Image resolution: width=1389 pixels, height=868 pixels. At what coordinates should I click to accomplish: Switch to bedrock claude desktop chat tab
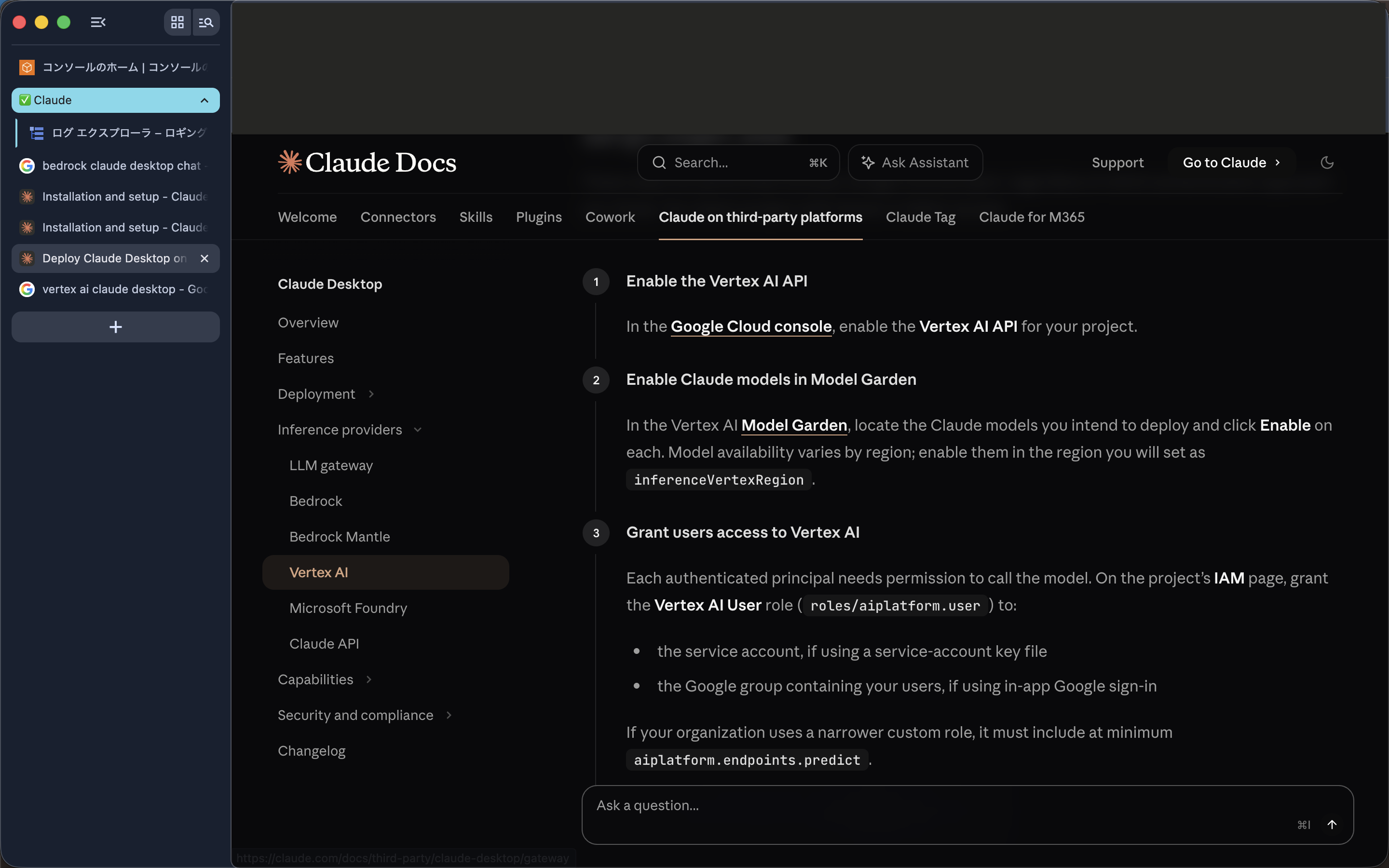[x=115, y=166]
